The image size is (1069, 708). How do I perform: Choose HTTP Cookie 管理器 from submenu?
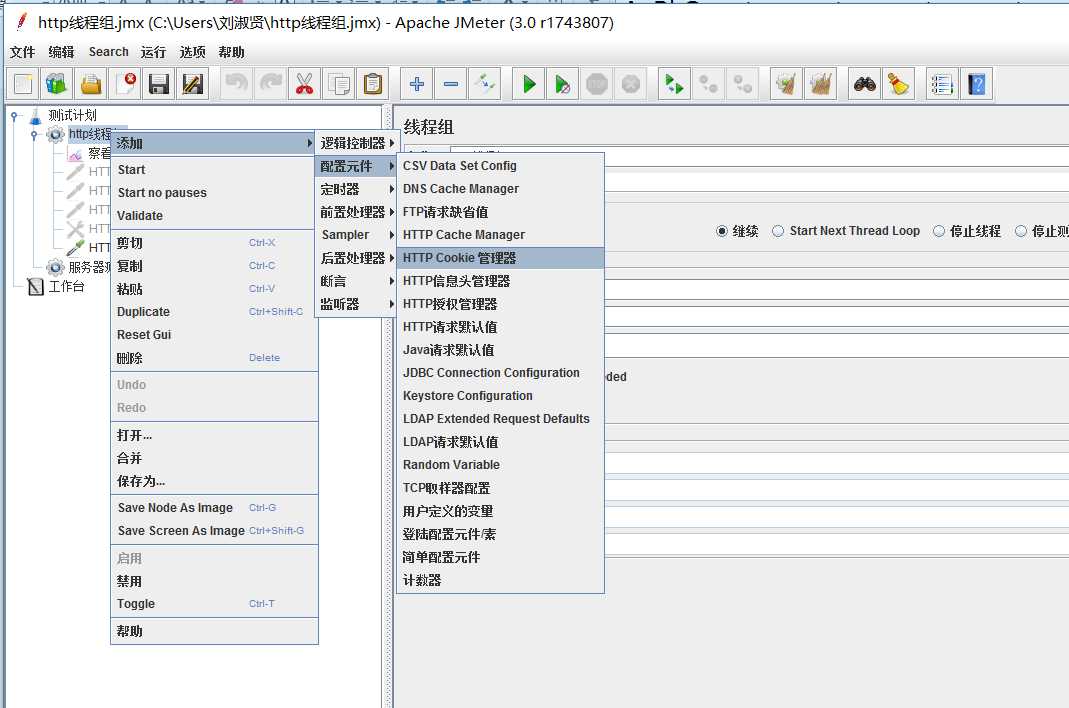point(500,258)
